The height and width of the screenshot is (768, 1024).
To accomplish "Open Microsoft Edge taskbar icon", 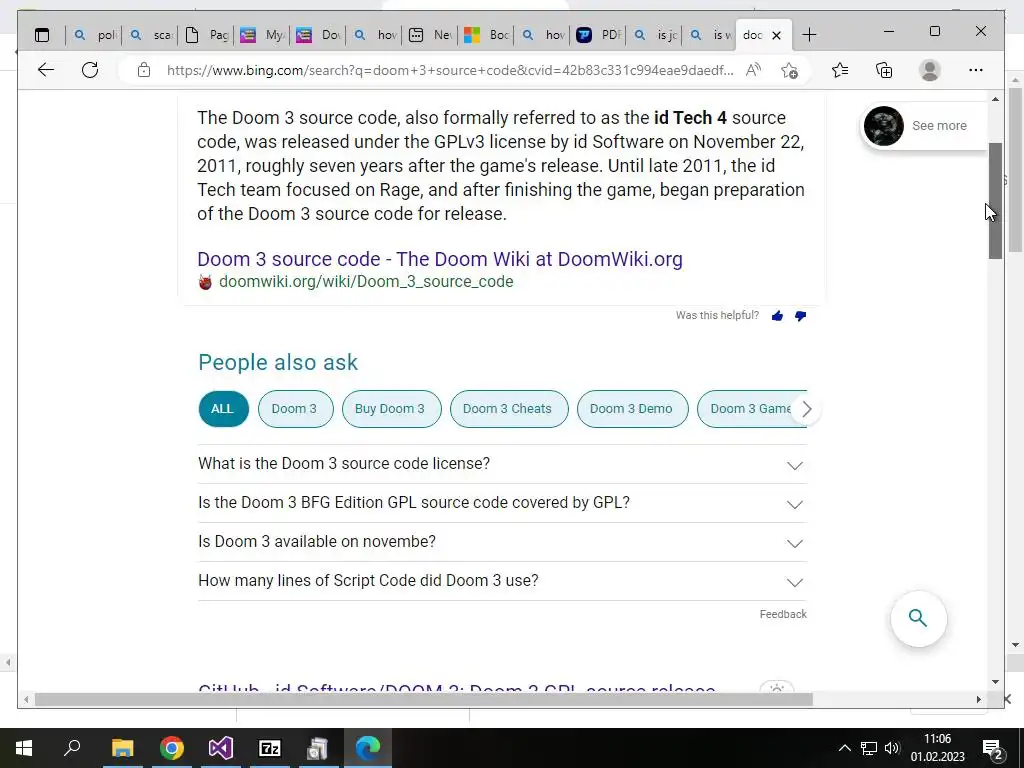I will point(368,748).
